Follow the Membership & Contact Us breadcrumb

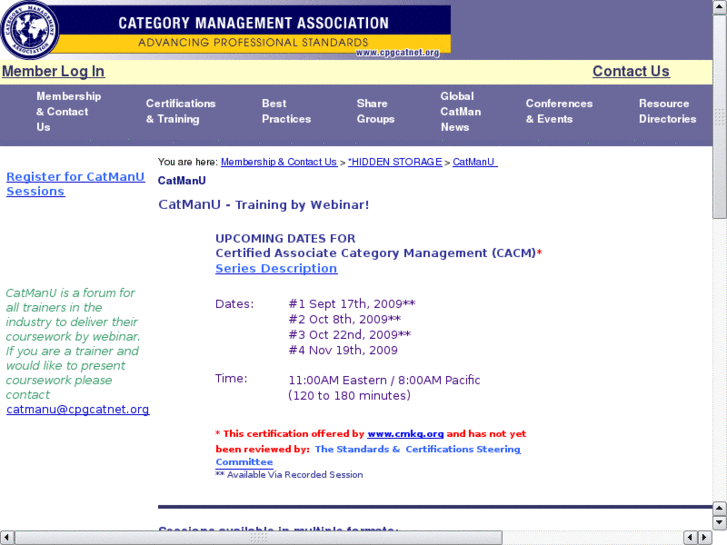click(x=279, y=162)
